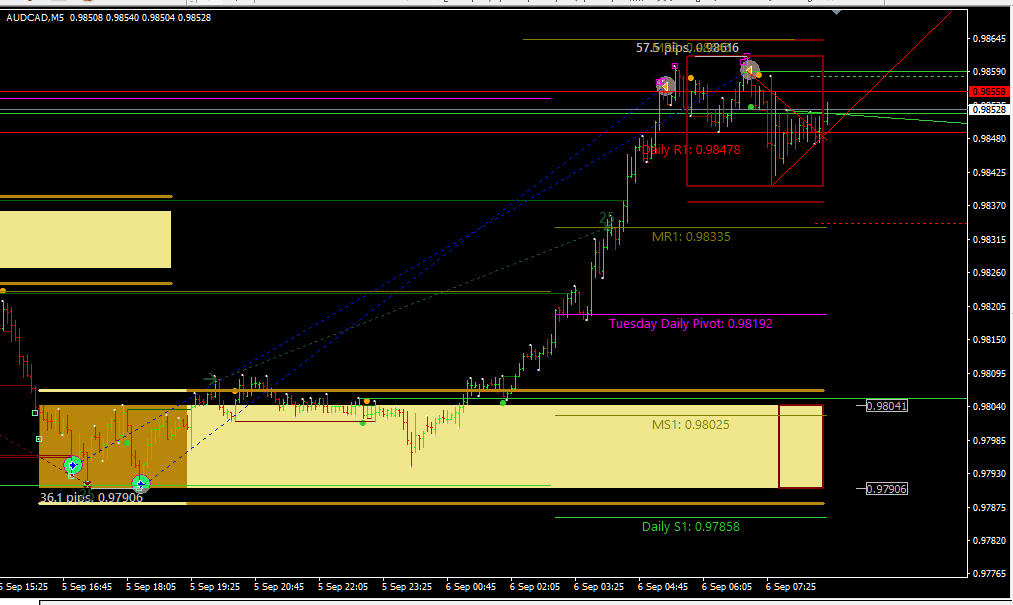The width and height of the screenshot is (1013, 605).
Task: Click the 5 Sep 23:25 time label
Action: point(406,587)
